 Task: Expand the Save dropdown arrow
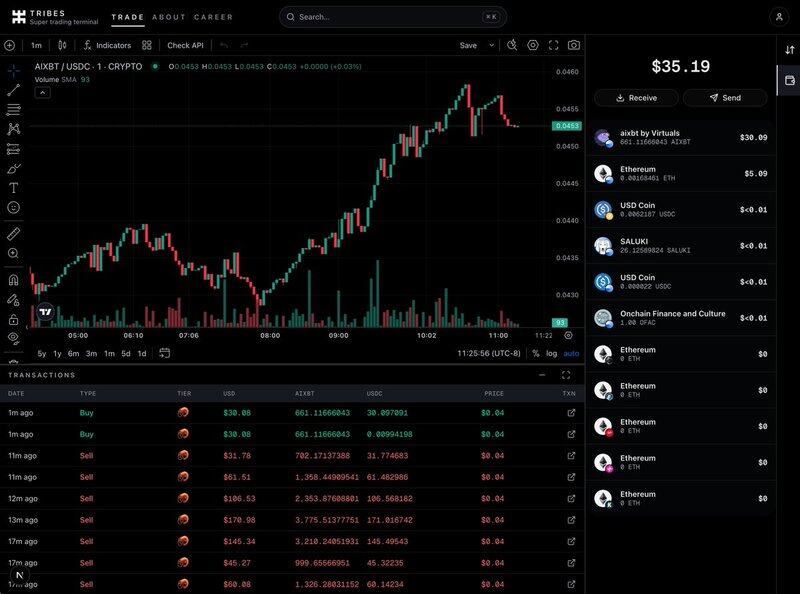492,45
